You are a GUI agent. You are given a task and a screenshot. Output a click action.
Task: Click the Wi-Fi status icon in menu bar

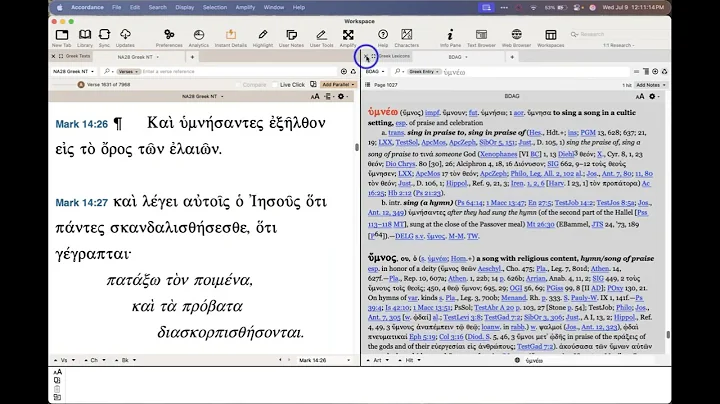point(533,7)
